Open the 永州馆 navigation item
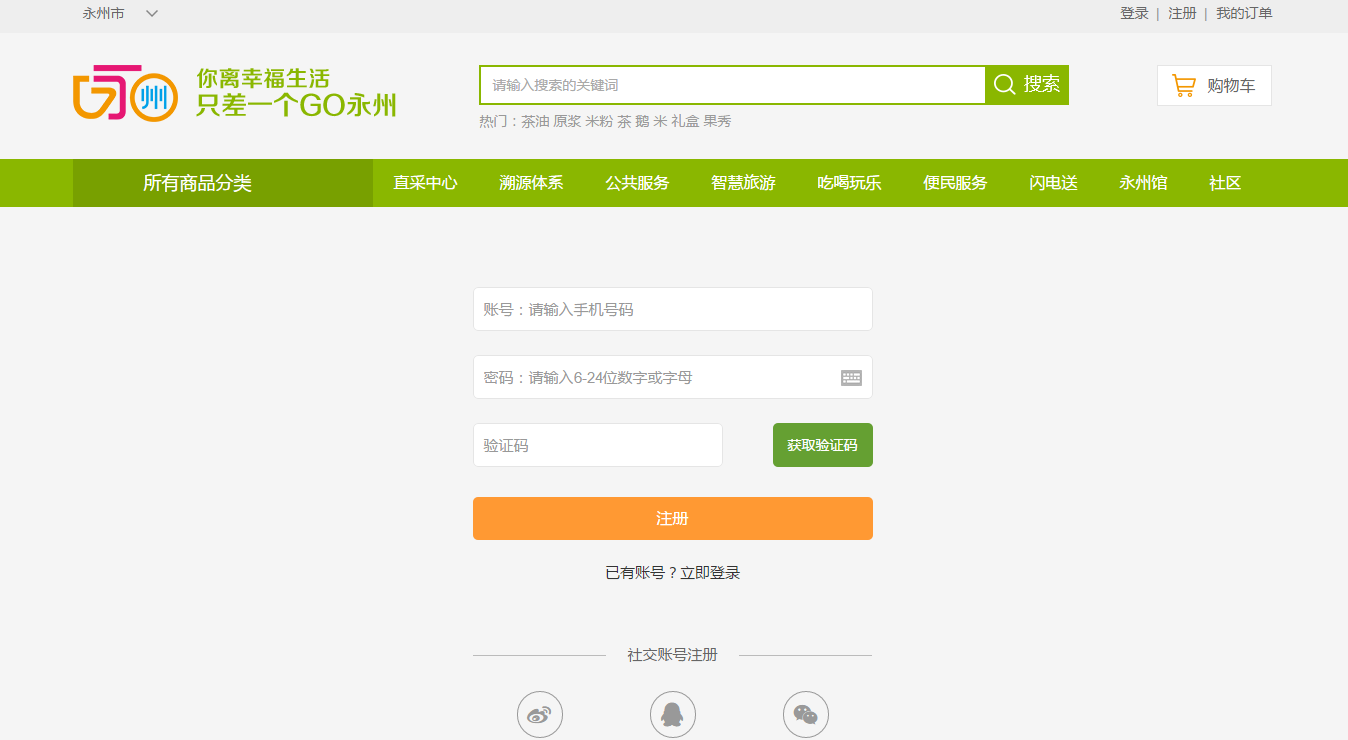1348x740 pixels. coord(1143,183)
